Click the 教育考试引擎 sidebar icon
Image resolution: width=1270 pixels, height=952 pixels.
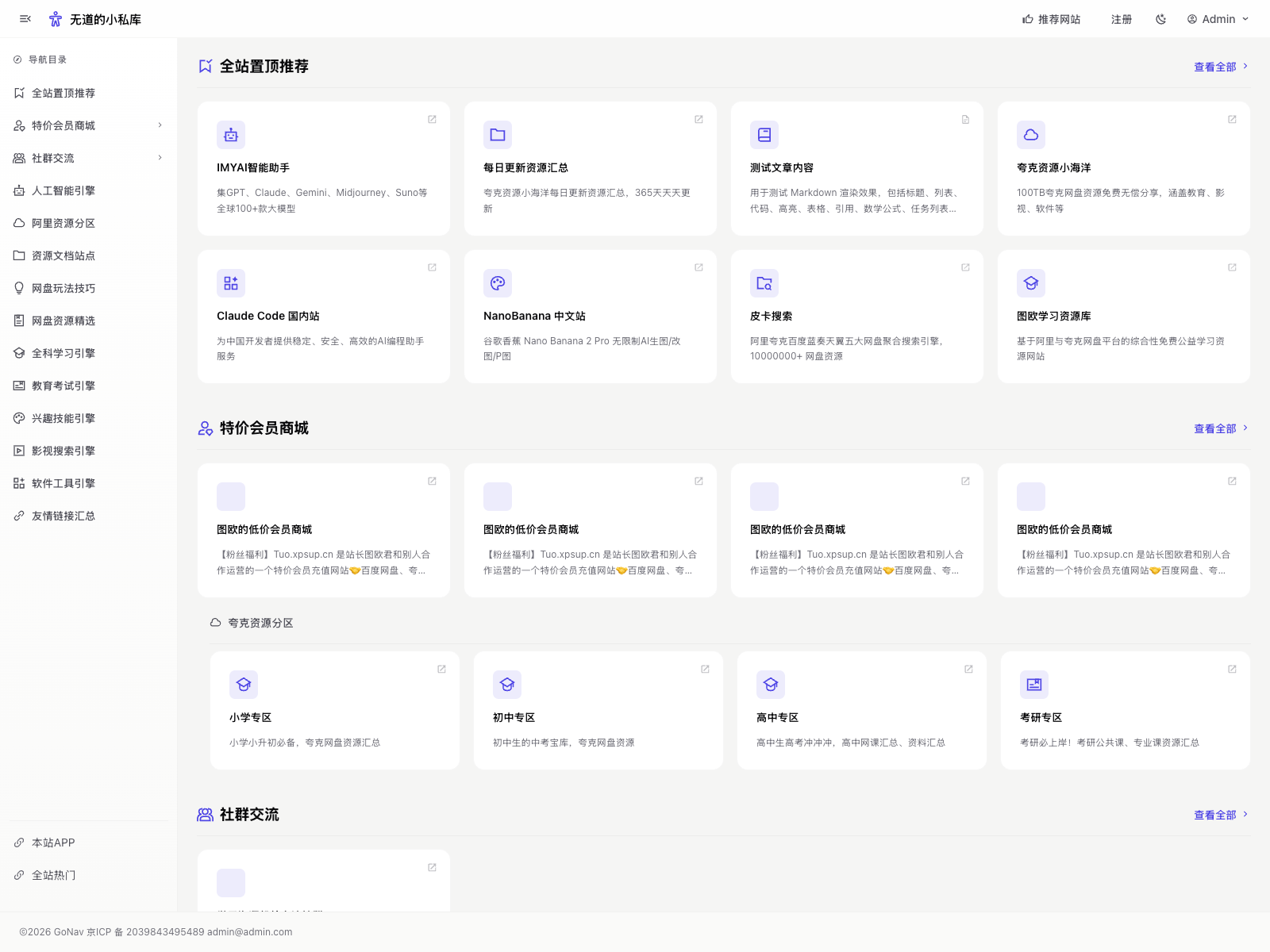pos(19,386)
